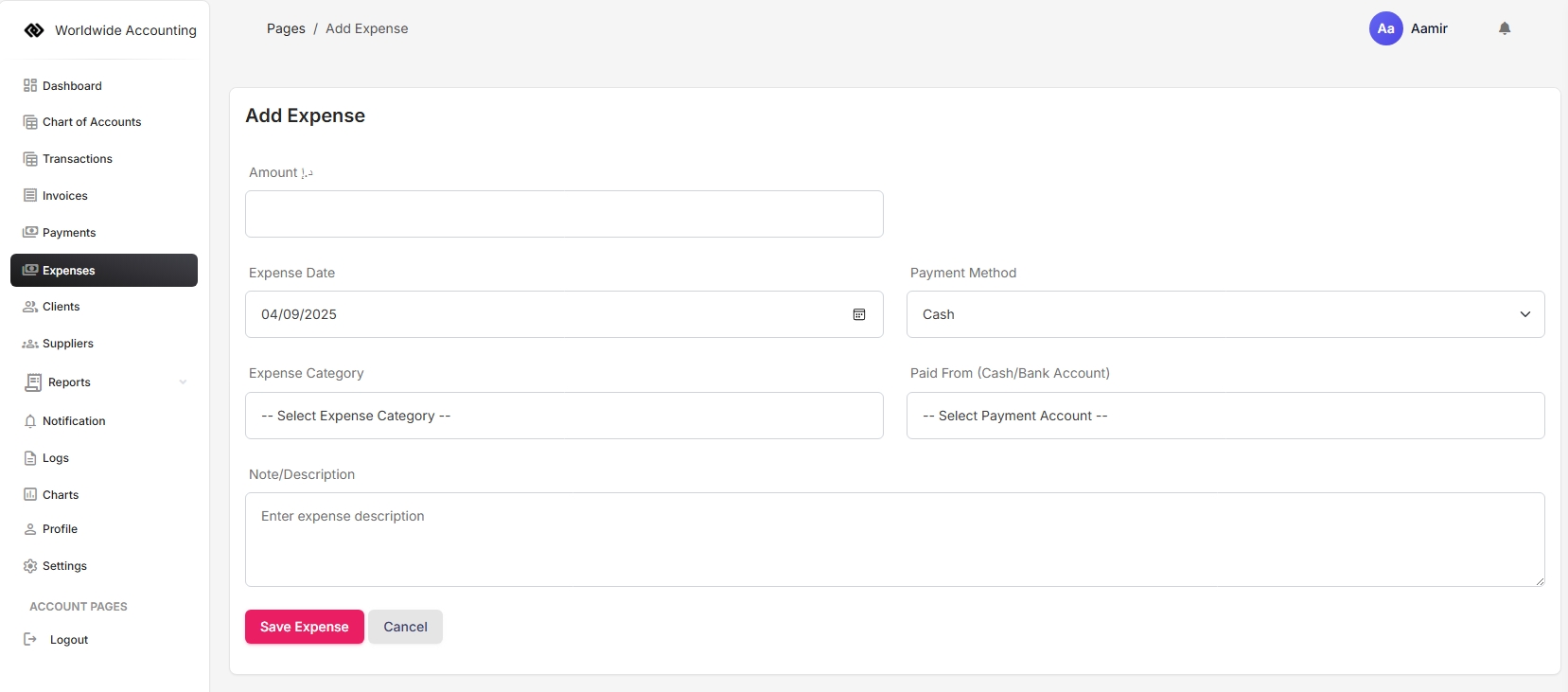Click the Cancel button
Viewport: 1568px width, 692px height.
pyautogui.click(x=405, y=627)
